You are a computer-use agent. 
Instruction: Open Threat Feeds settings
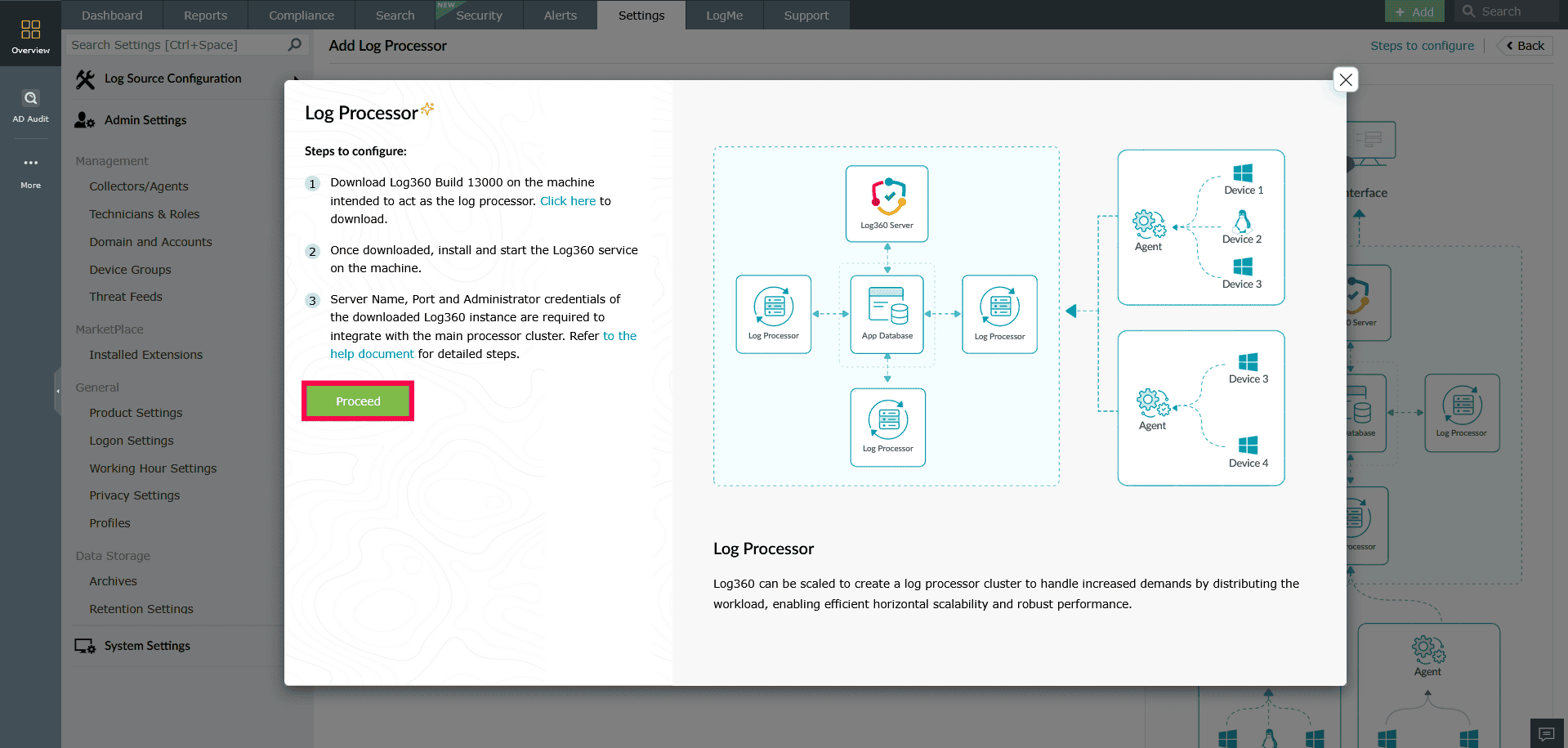click(126, 297)
